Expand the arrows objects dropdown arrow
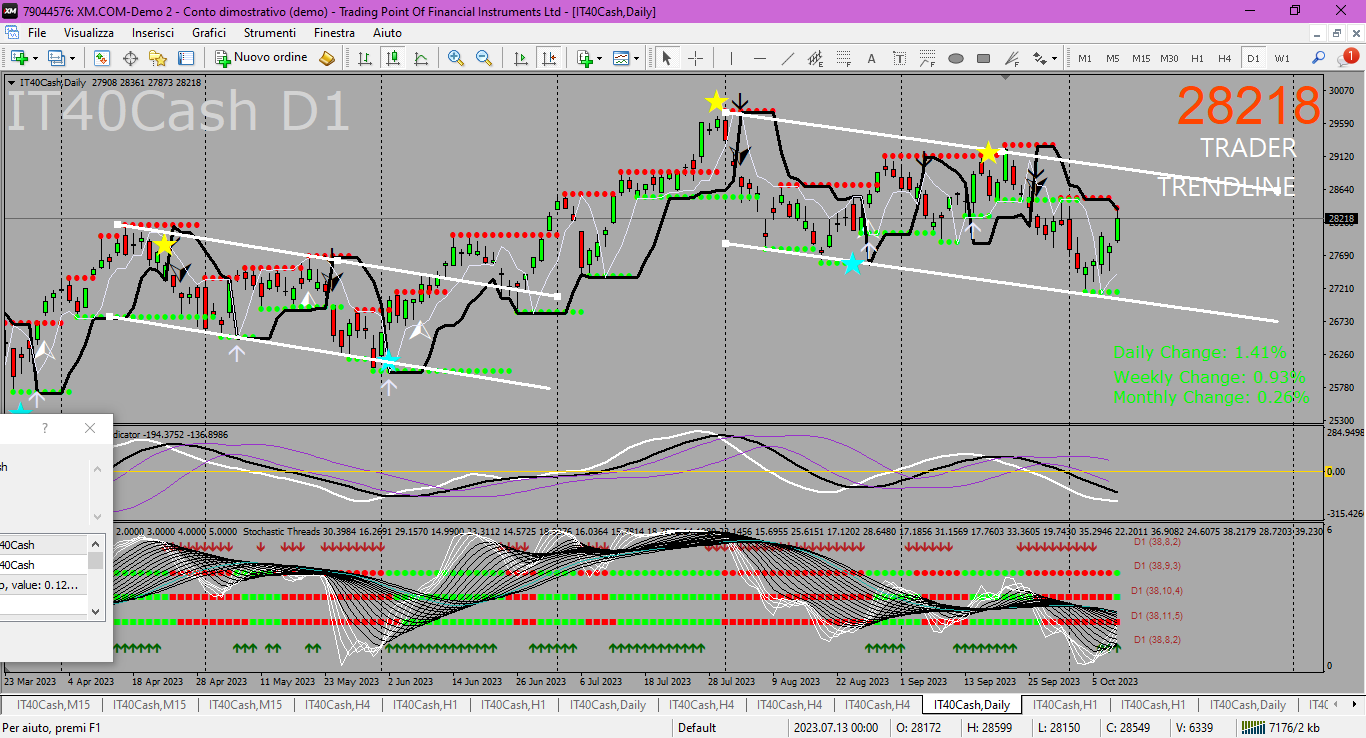Viewport: 1366px width, 738px height. click(1054, 59)
